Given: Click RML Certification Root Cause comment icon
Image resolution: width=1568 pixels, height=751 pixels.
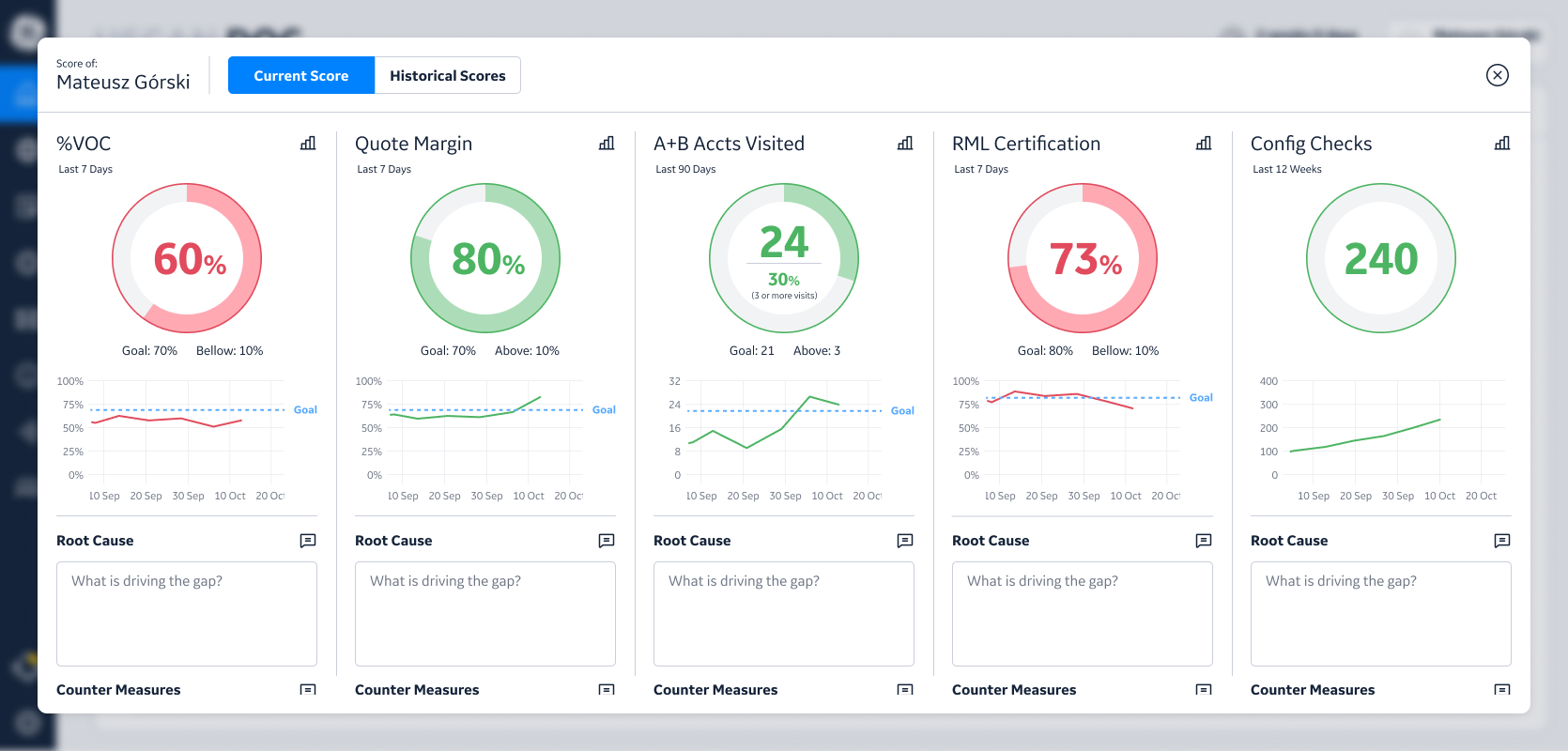Looking at the screenshot, I should click(x=1204, y=541).
